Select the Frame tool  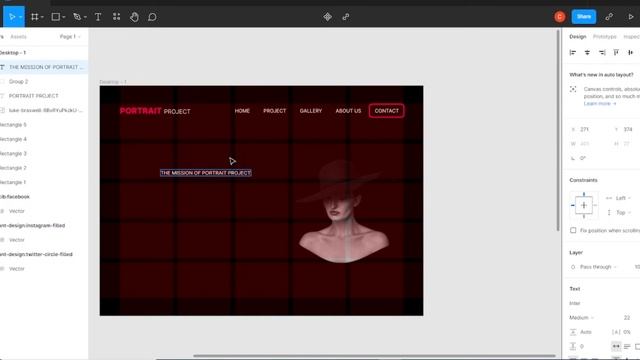[x=35, y=17]
